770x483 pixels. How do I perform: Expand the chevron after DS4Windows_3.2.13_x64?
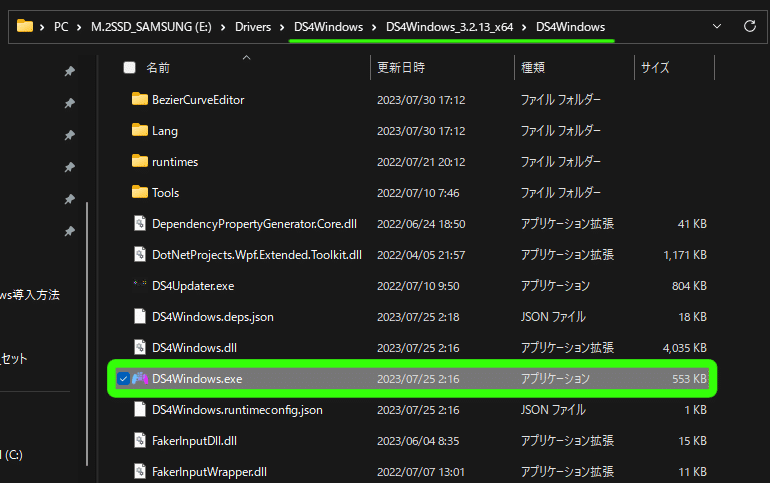point(524,27)
